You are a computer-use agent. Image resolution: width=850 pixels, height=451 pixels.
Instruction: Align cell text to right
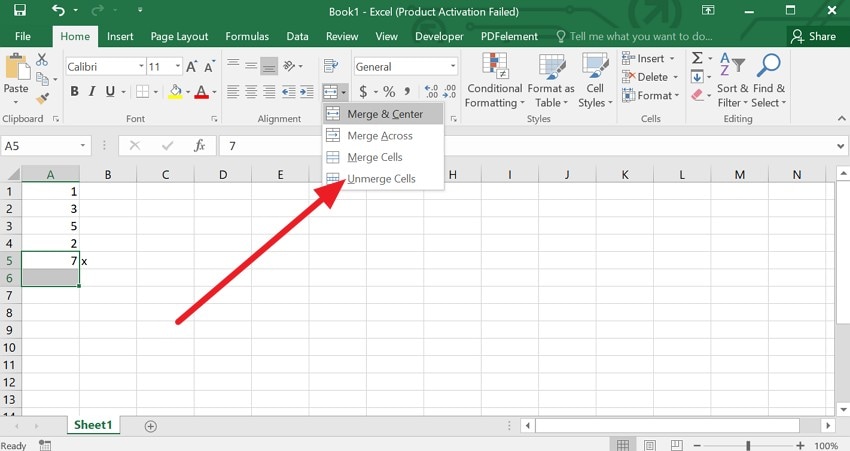pos(269,92)
